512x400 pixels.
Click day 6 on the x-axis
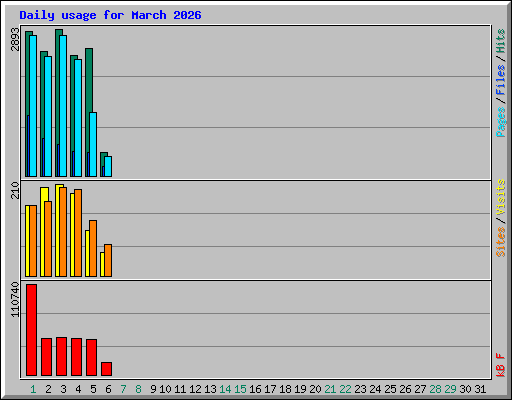point(108,389)
